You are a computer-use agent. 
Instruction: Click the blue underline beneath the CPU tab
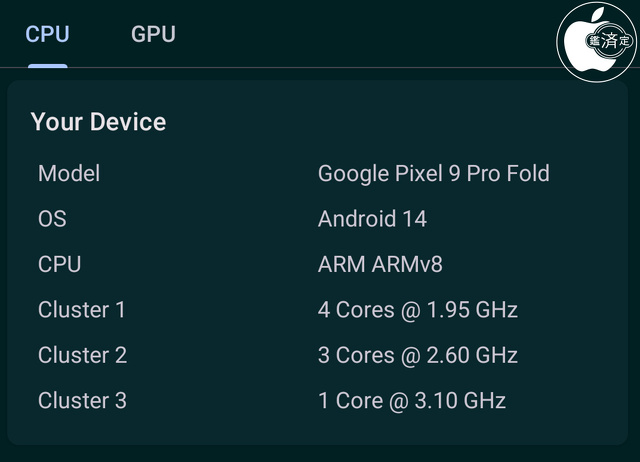48,66
